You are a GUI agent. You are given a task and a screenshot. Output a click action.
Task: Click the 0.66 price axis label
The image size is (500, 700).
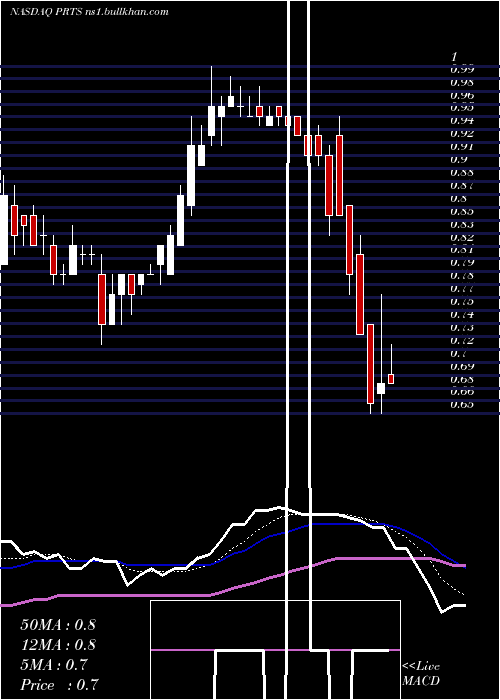[462, 392]
